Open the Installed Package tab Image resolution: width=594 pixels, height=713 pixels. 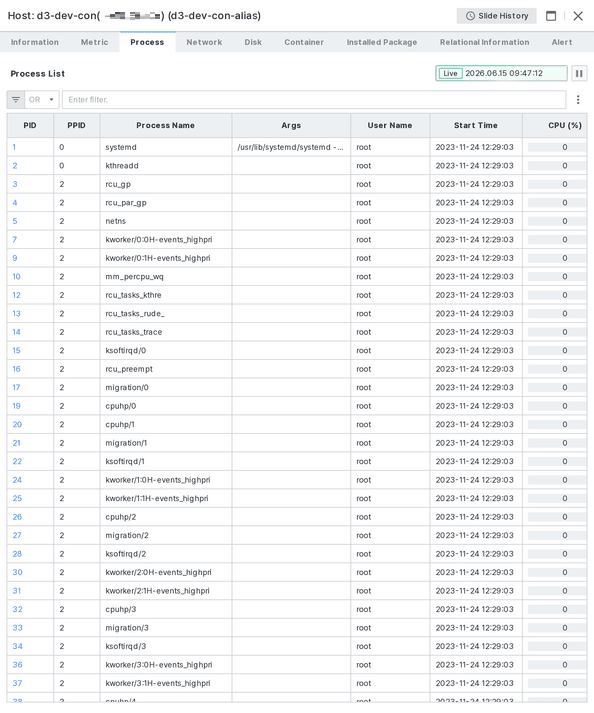tap(382, 42)
